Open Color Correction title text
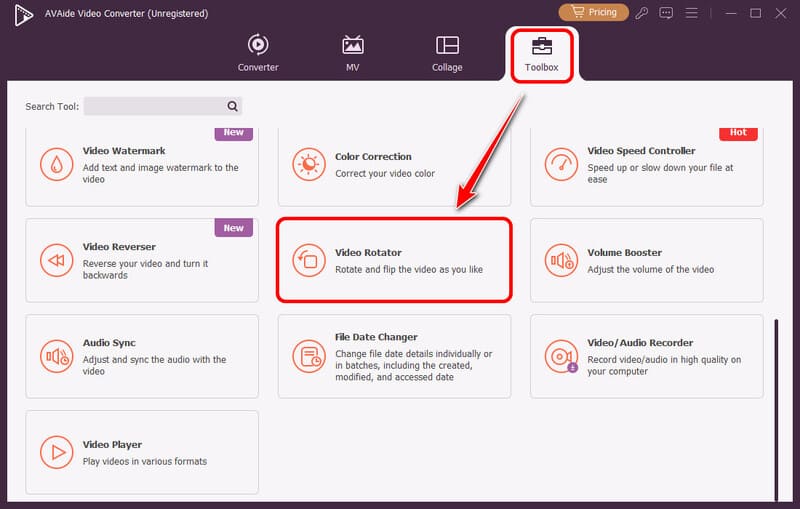This screenshot has width=800, height=509. [x=373, y=157]
